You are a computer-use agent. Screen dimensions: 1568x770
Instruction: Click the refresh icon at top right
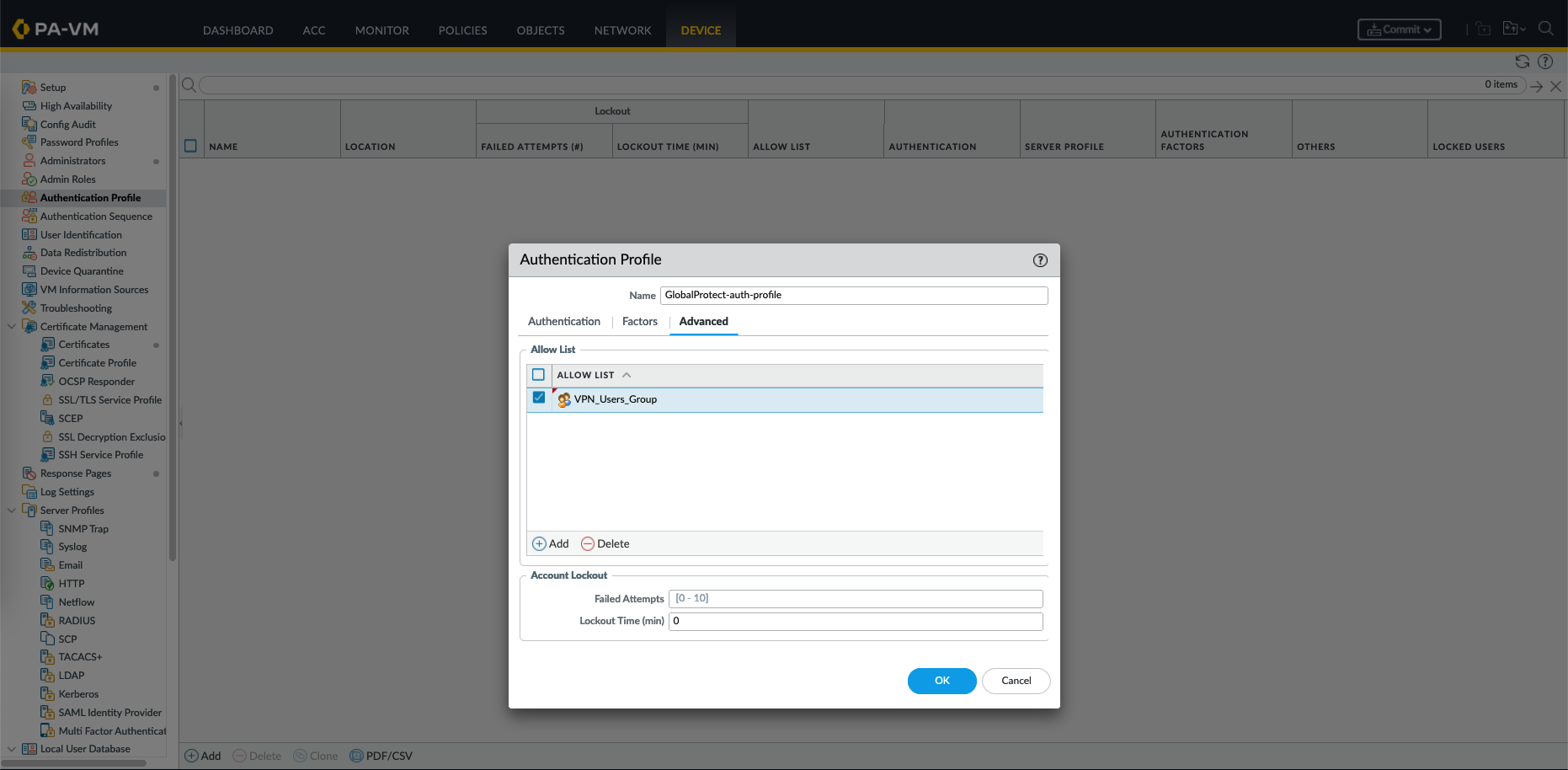point(1522,61)
